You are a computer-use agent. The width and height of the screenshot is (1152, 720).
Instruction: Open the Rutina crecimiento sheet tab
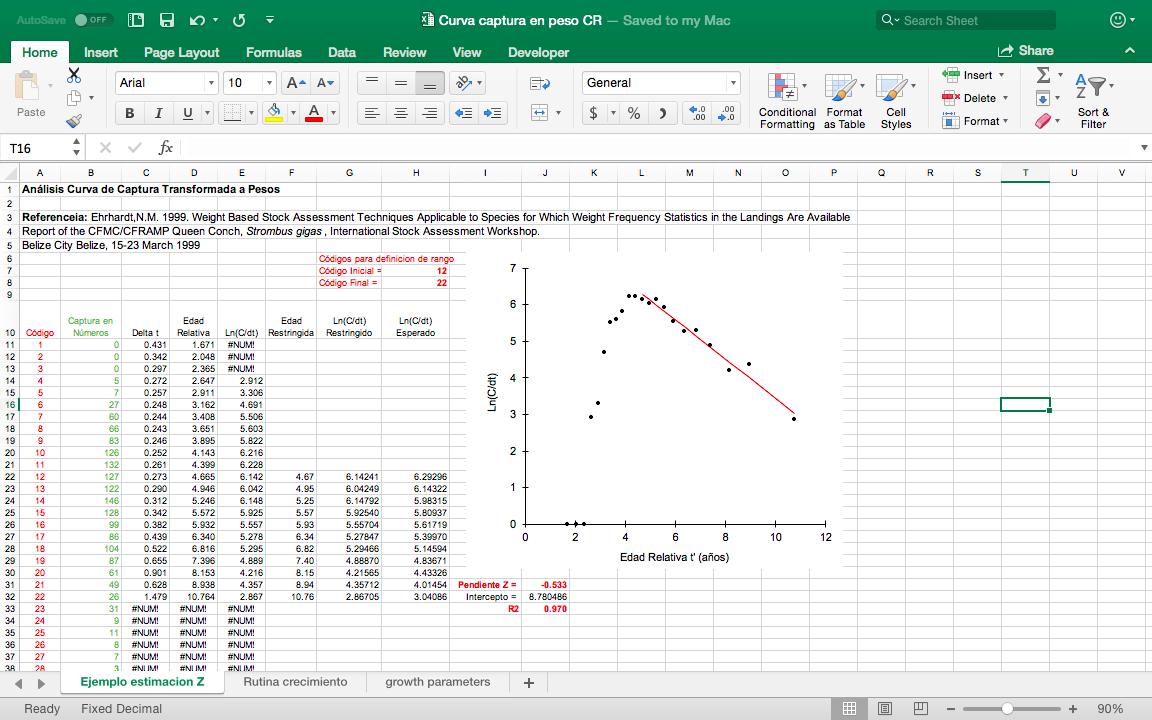(295, 682)
